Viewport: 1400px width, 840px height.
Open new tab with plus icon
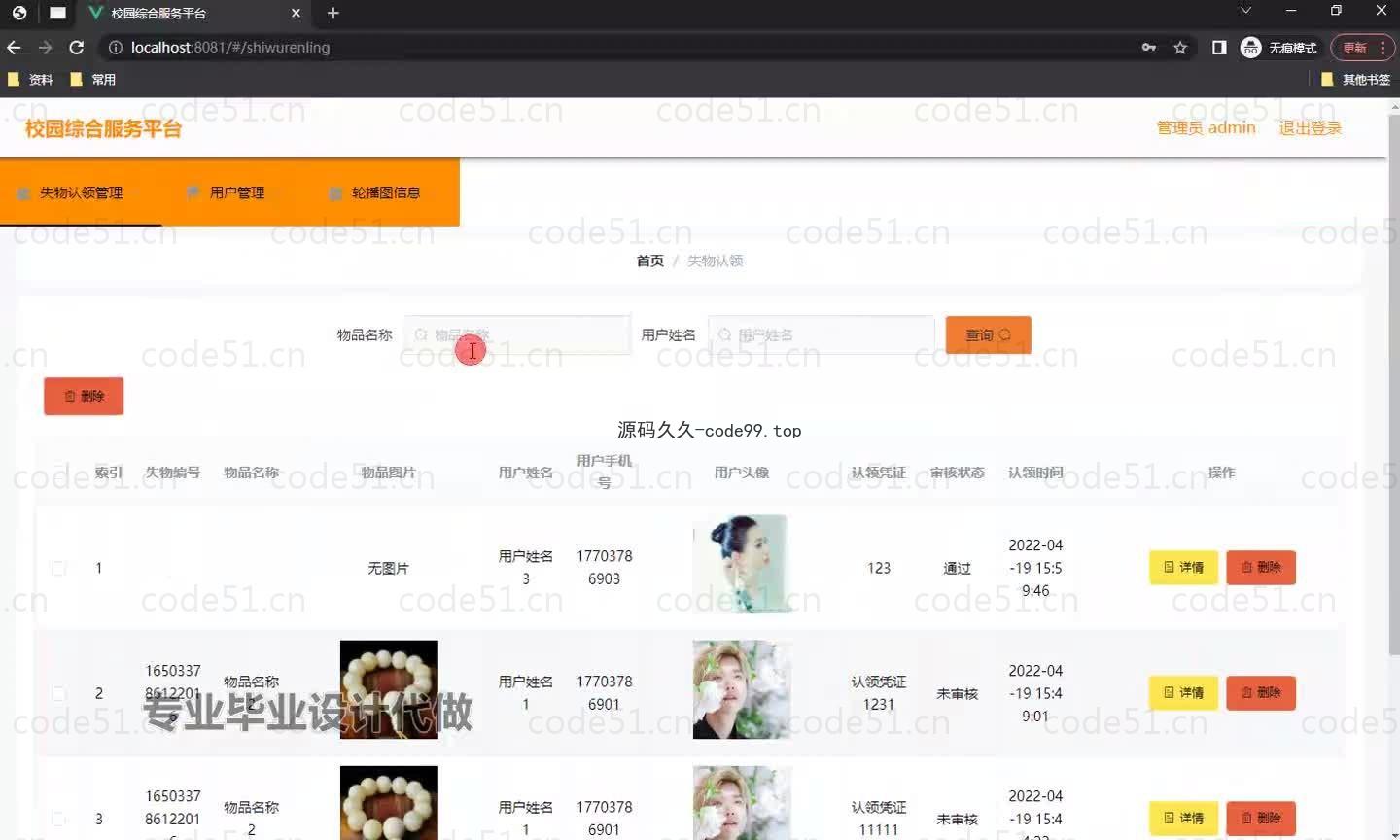pos(333,13)
